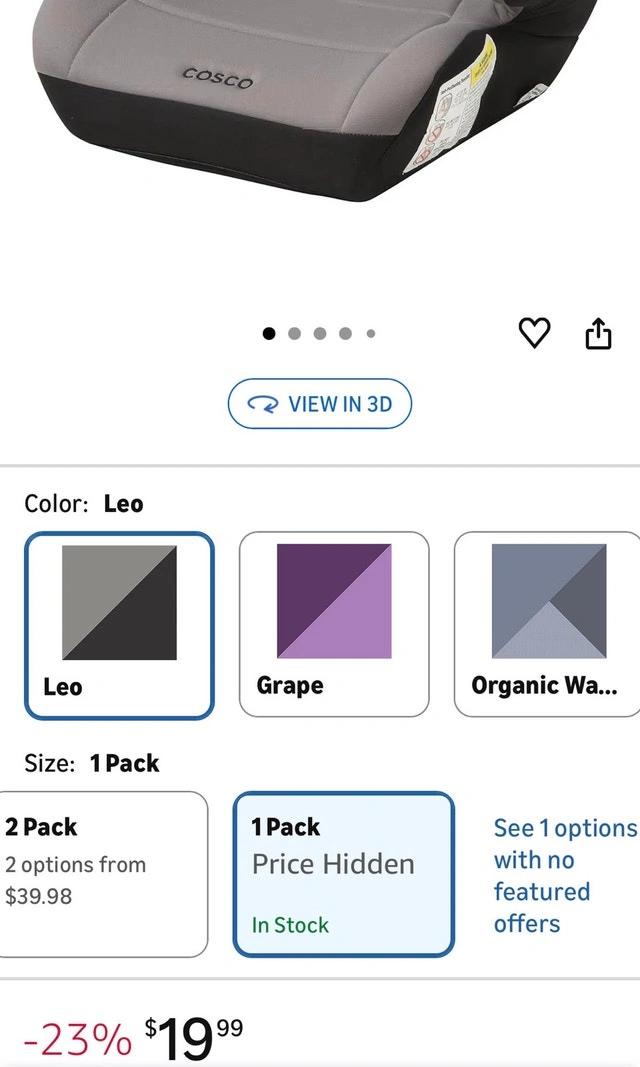
Task: Tap the Grape label text
Action: click(290, 686)
